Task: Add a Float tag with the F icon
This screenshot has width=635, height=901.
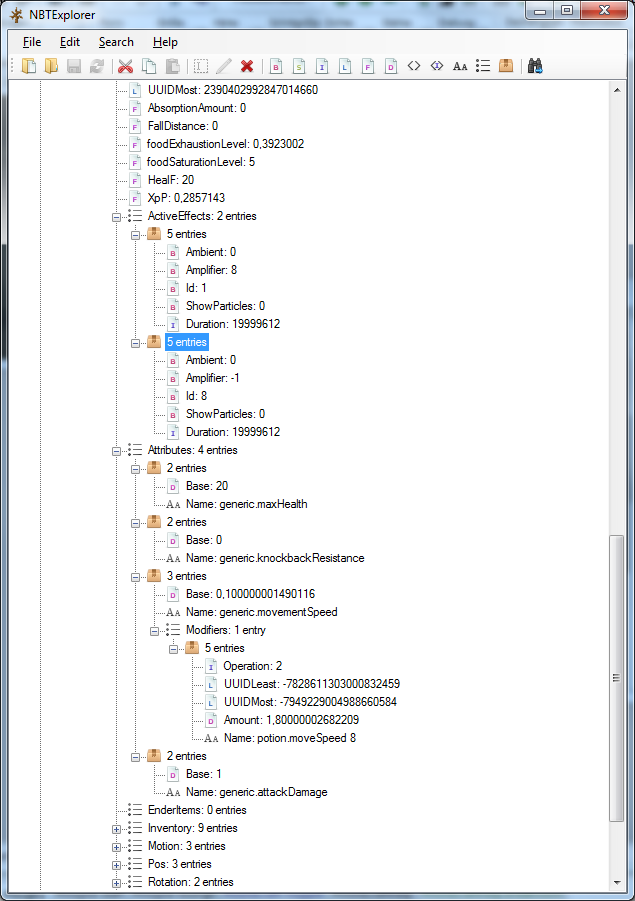Action: [x=368, y=66]
